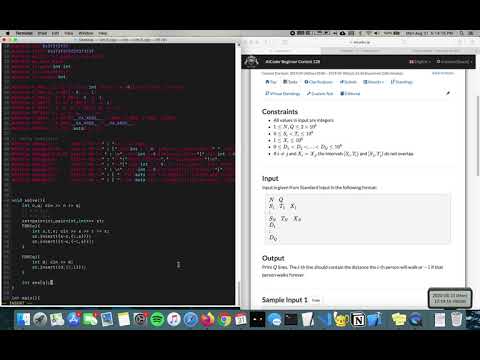480x360 pixels.
Task: Open Calendar from the Dock
Action: click(241, 319)
